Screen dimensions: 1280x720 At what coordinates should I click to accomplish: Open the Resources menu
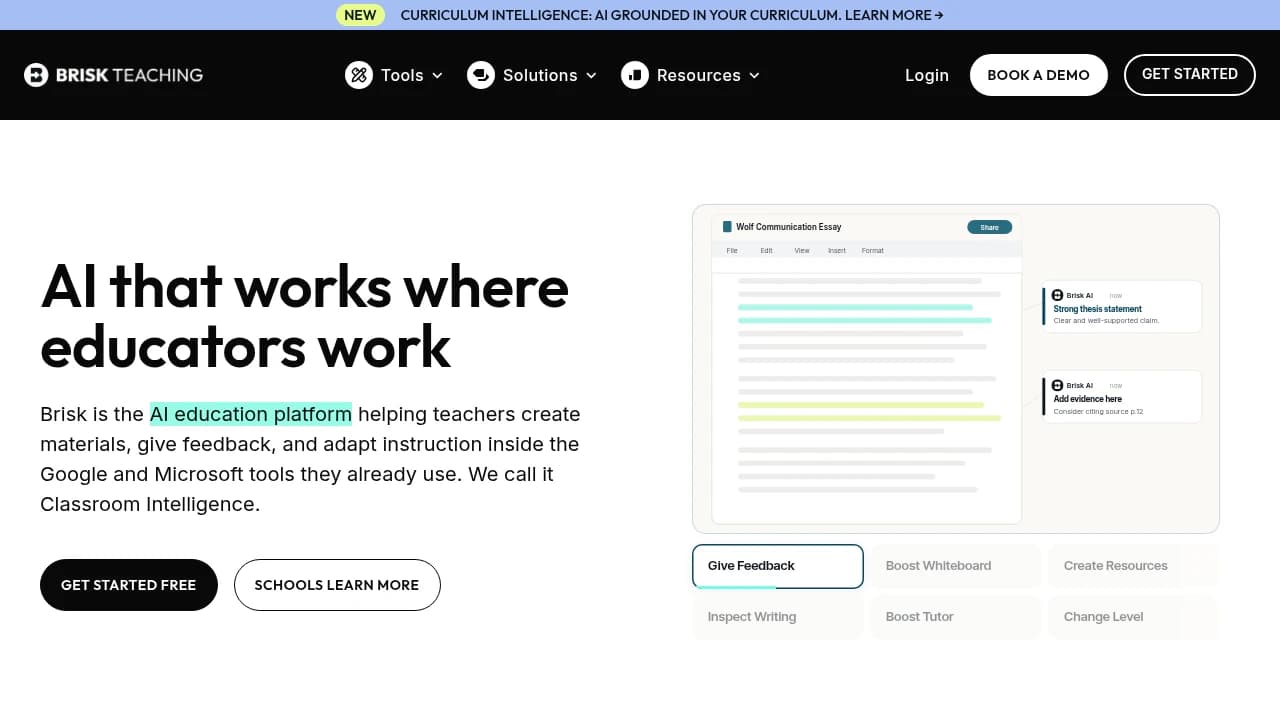tap(691, 75)
